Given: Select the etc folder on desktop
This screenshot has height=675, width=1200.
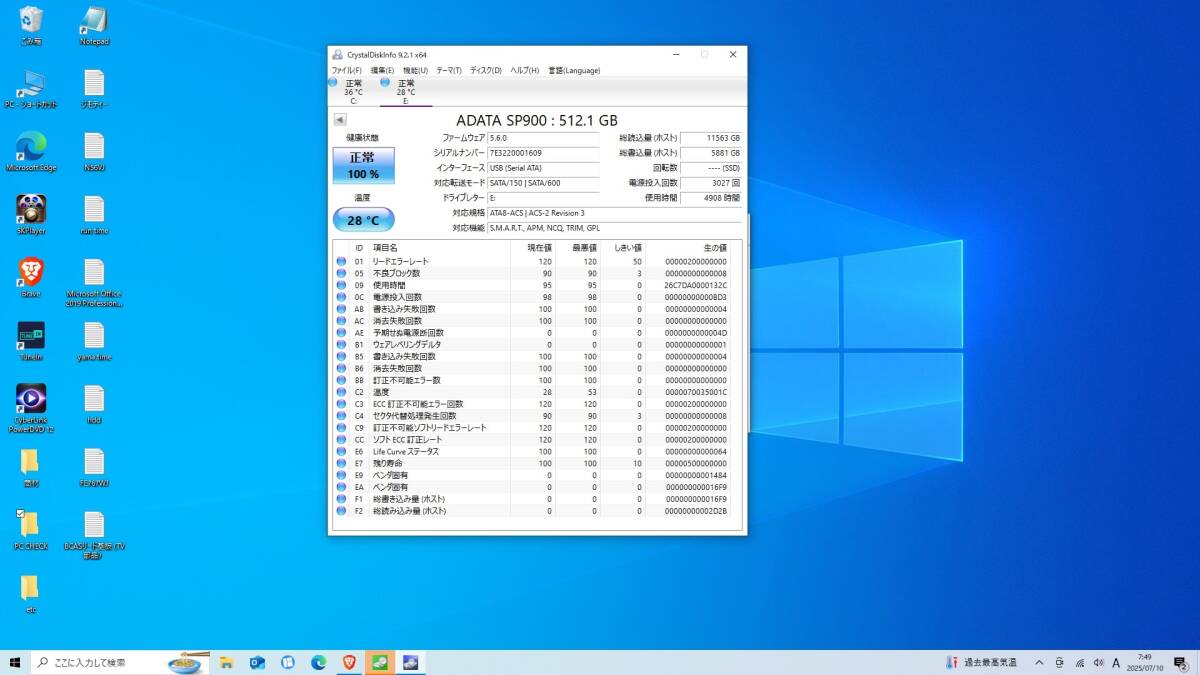Looking at the screenshot, I should (31, 593).
